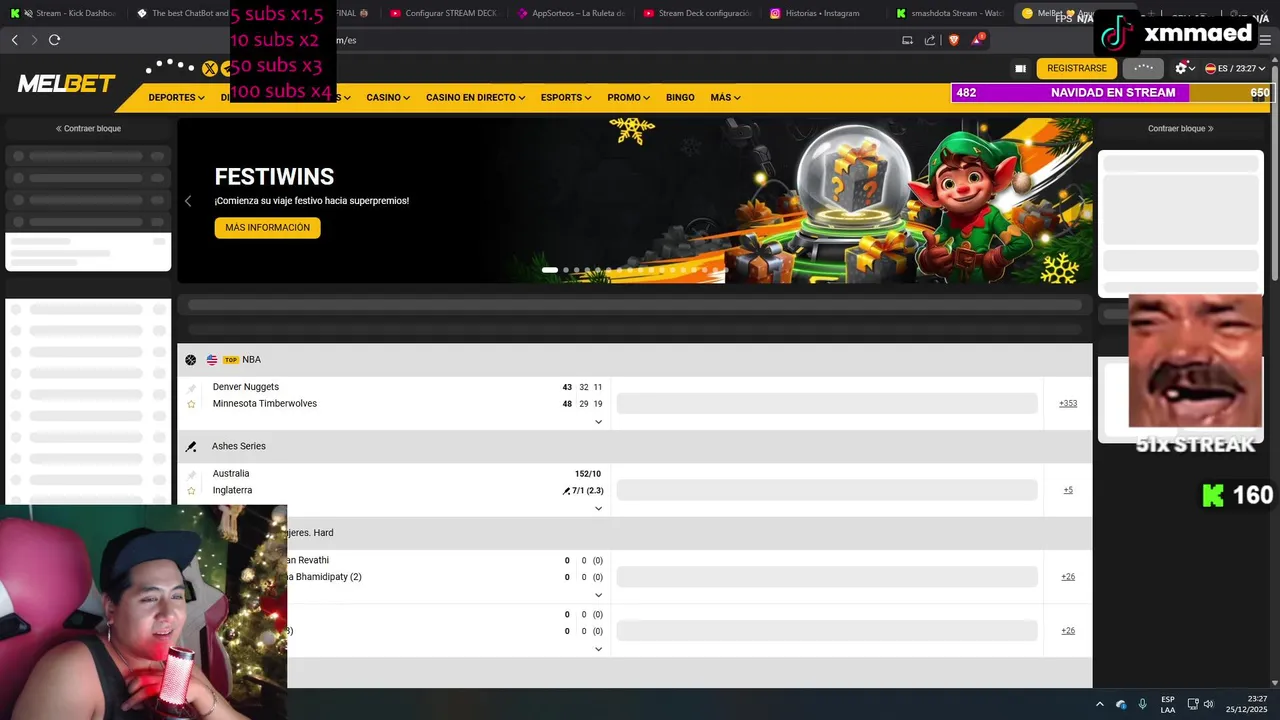Open the settings gear dropdown

pos(1185,69)
